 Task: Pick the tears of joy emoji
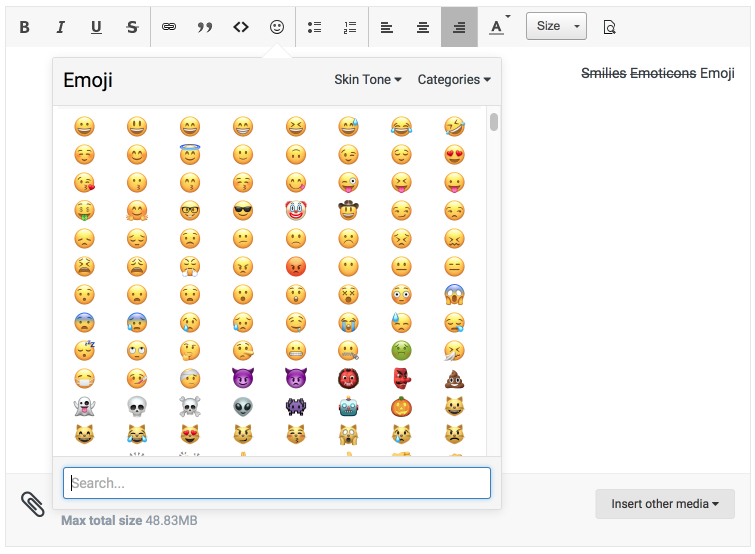(x=401, y=127)
